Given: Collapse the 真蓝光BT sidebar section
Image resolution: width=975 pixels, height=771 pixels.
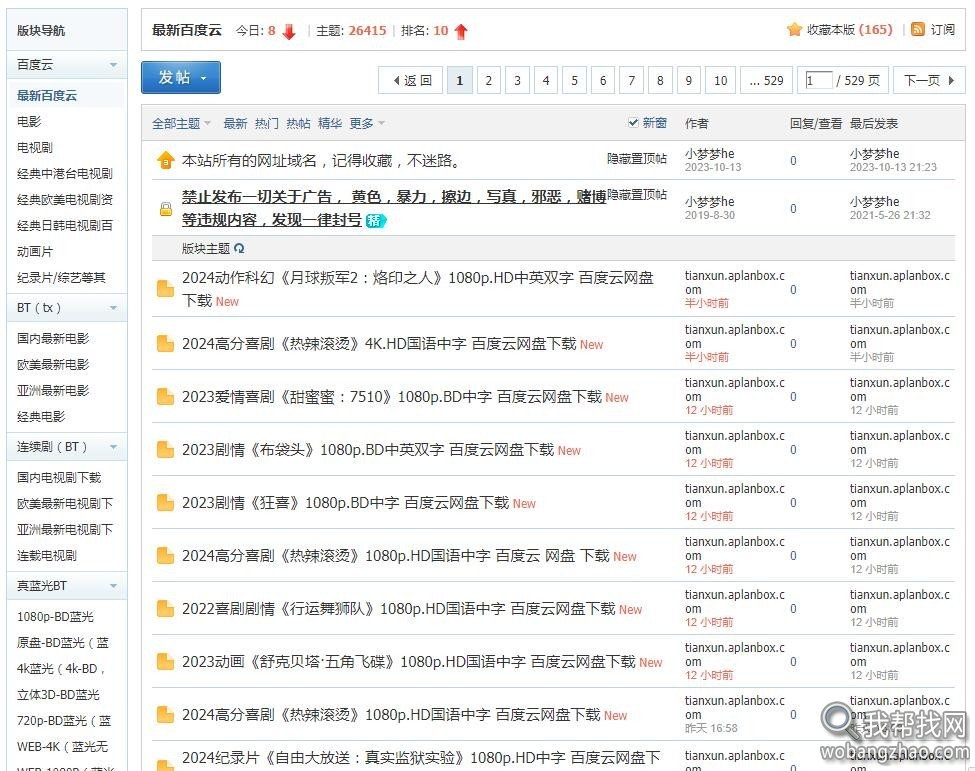Looking at the screenshot, I should click(x=113, y=586).
